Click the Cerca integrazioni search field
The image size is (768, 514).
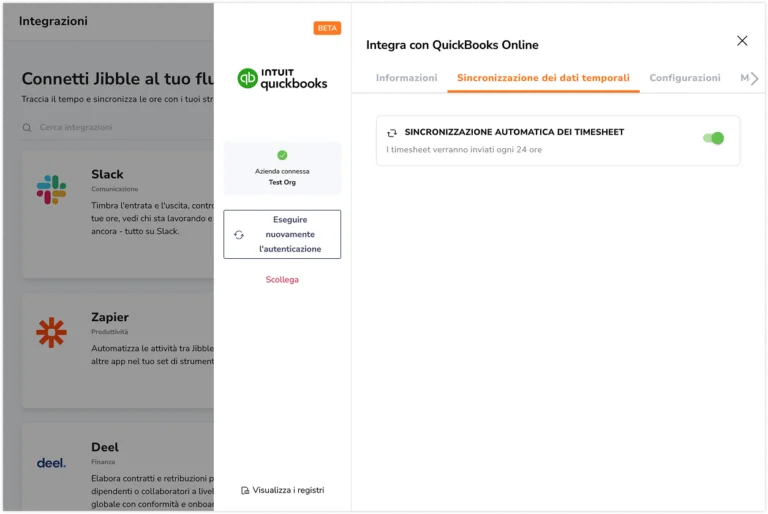[118, 127]
